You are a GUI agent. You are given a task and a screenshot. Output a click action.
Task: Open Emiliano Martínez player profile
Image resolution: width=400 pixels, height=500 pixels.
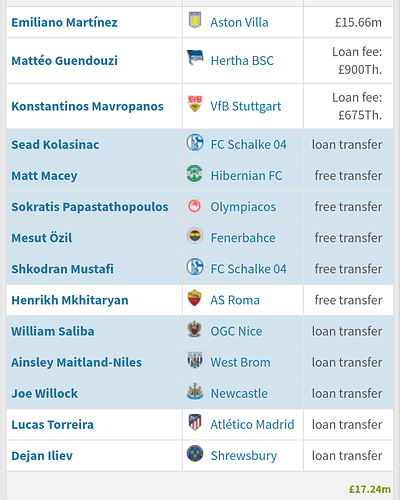[x=64, y=22]
